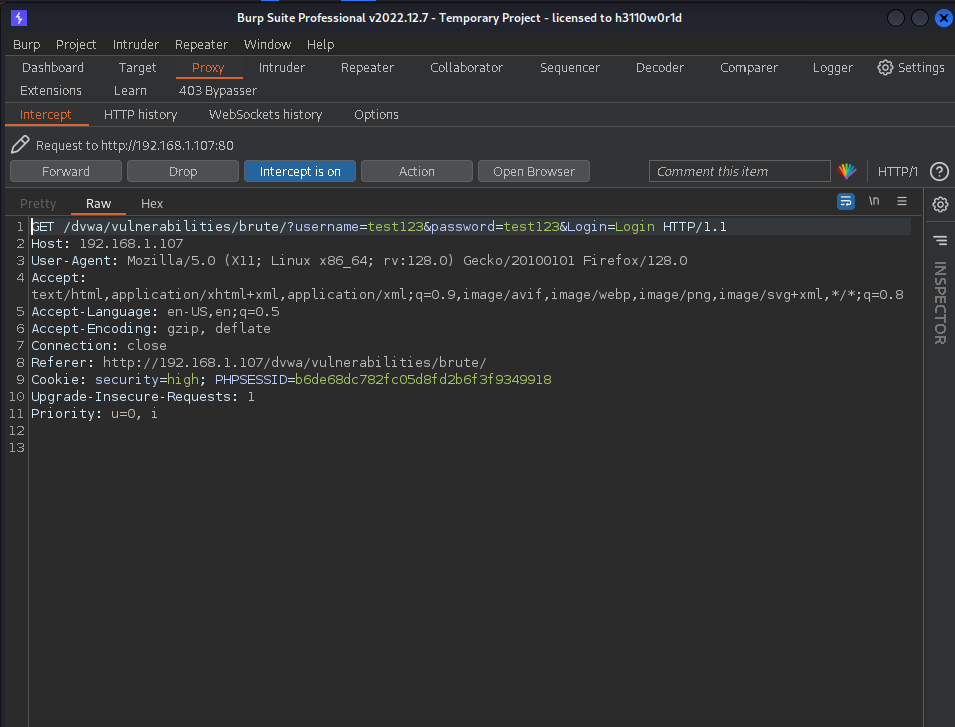Click the Referer header line
Viewport: 955px width, 727px height.
(x=259, y=363)
